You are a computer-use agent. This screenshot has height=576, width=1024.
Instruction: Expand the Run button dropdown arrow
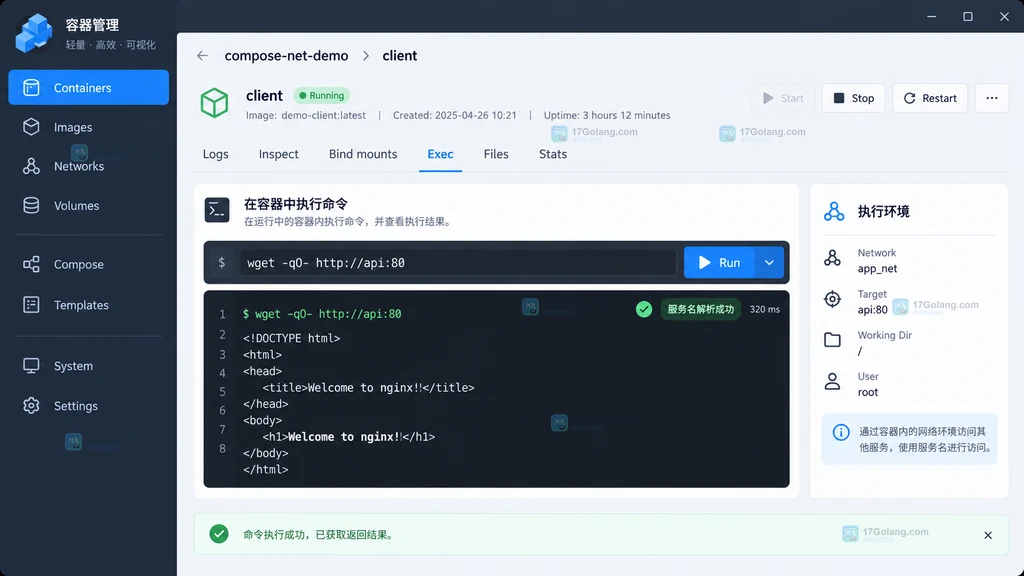(769, 263)
